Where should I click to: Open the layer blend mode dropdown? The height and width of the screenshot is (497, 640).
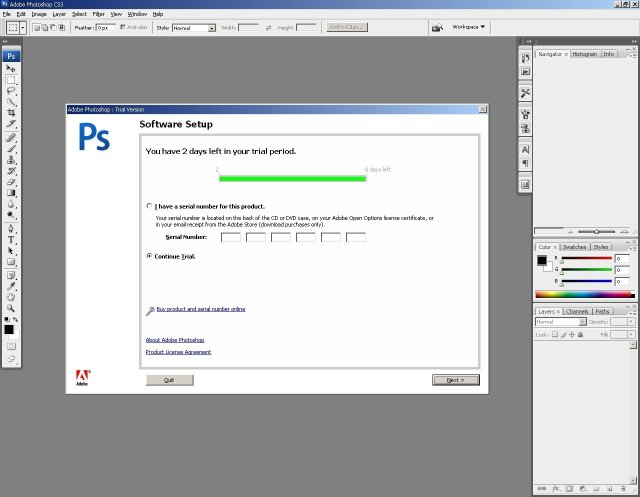[x=558, y=322]
